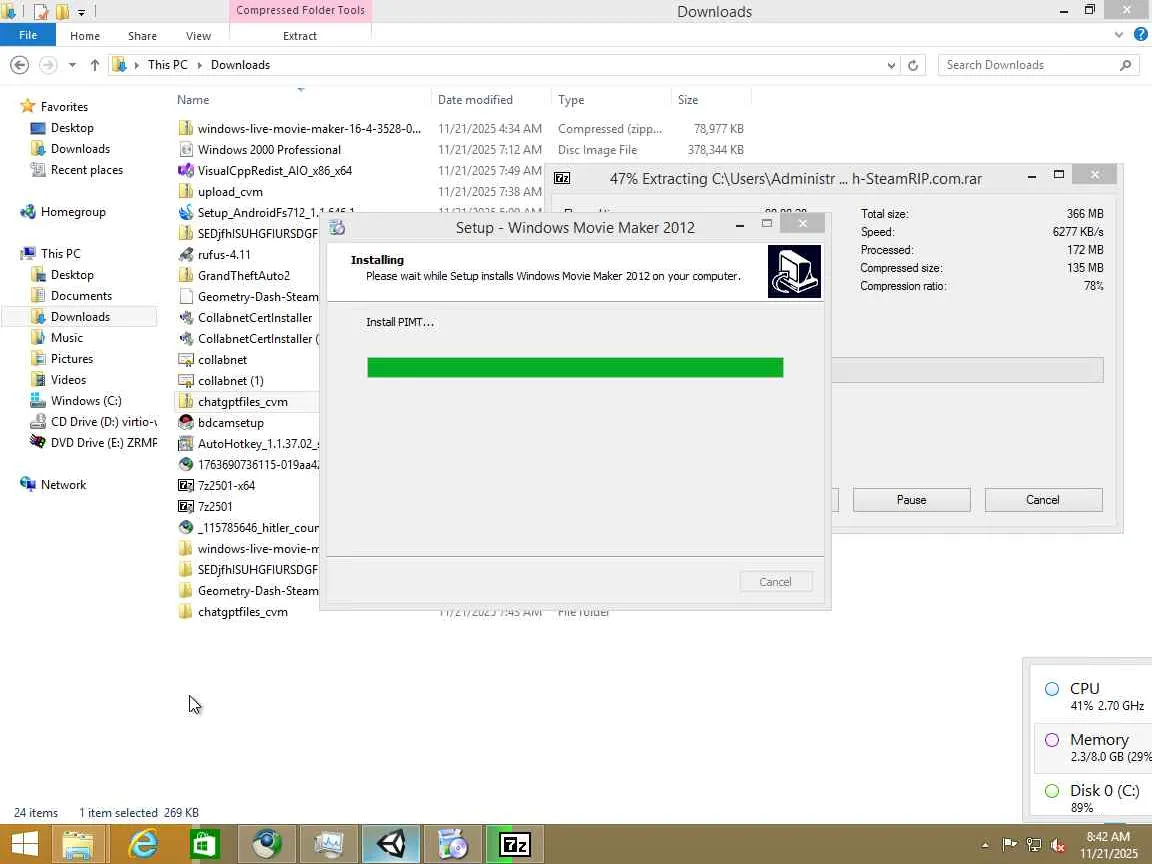The image size is (1152, 864).
Task: Select the Memory performance item
Action: [x=1092, y=747]
